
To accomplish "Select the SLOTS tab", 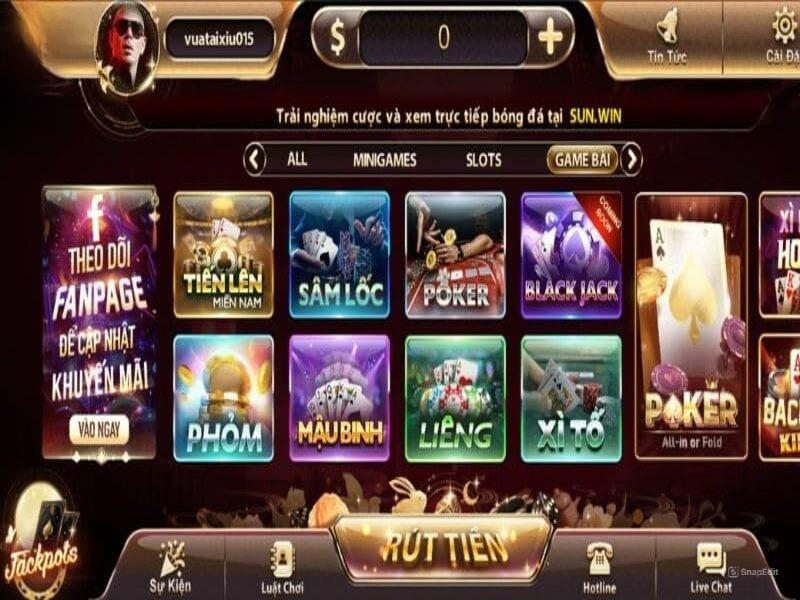I will 483,160.
